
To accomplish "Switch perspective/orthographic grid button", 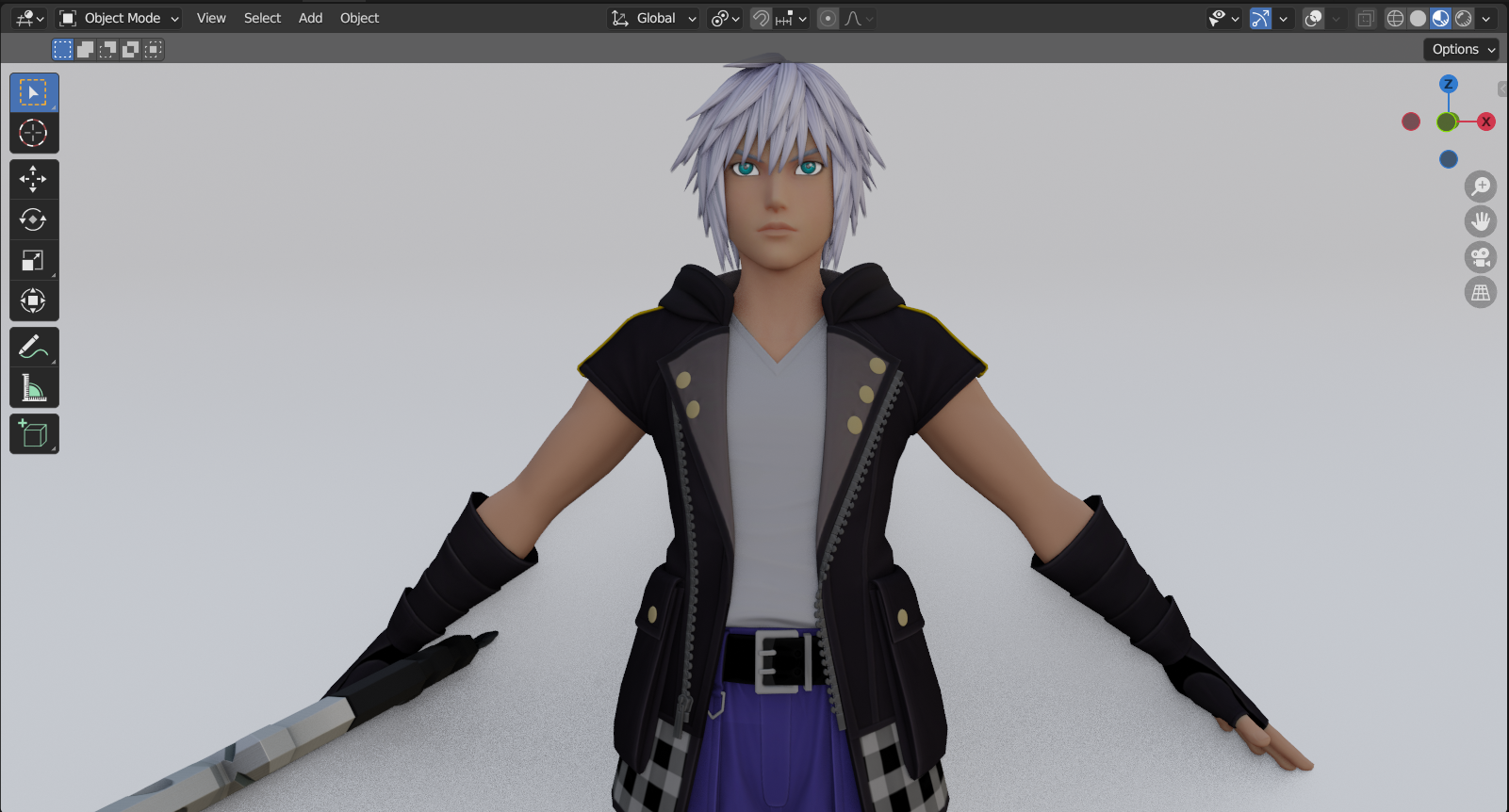I will tap(1481, 293).
